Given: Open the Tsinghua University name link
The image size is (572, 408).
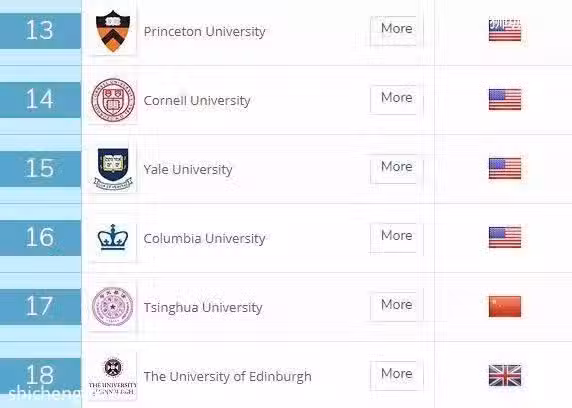Looking at the screenshot, I should click(x=203, y=307).
